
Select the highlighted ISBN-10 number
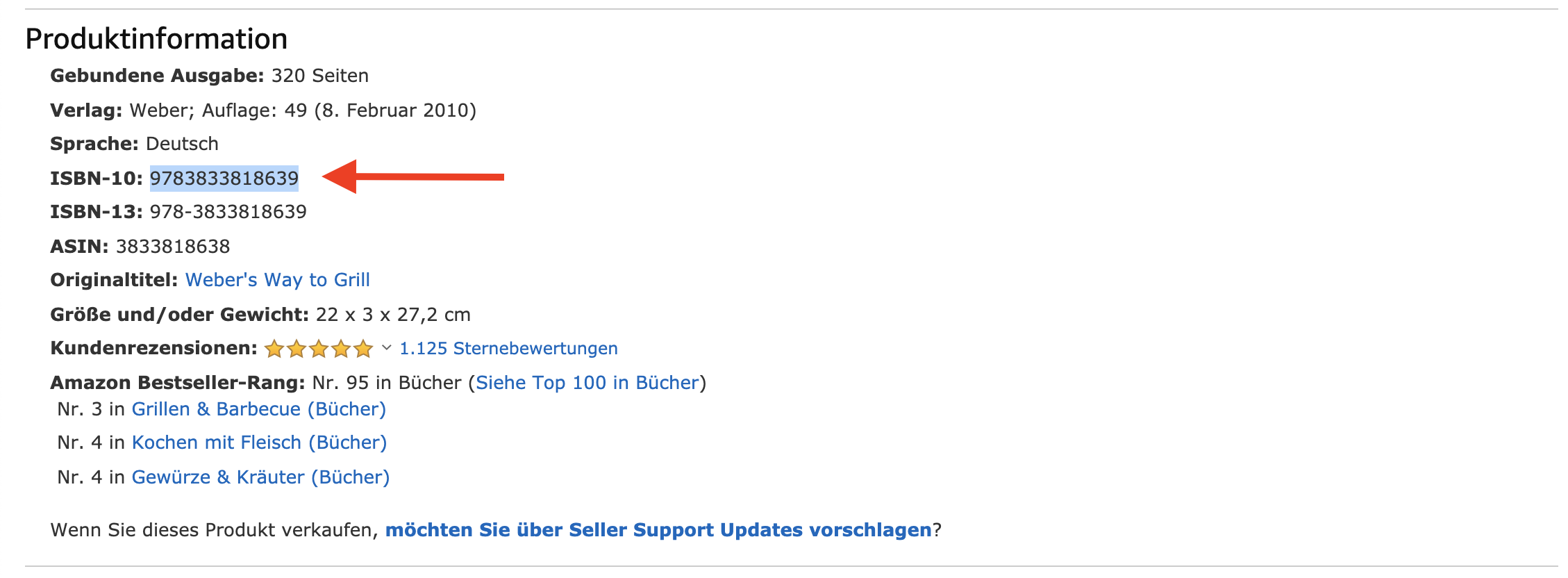[x=224, y=179]
